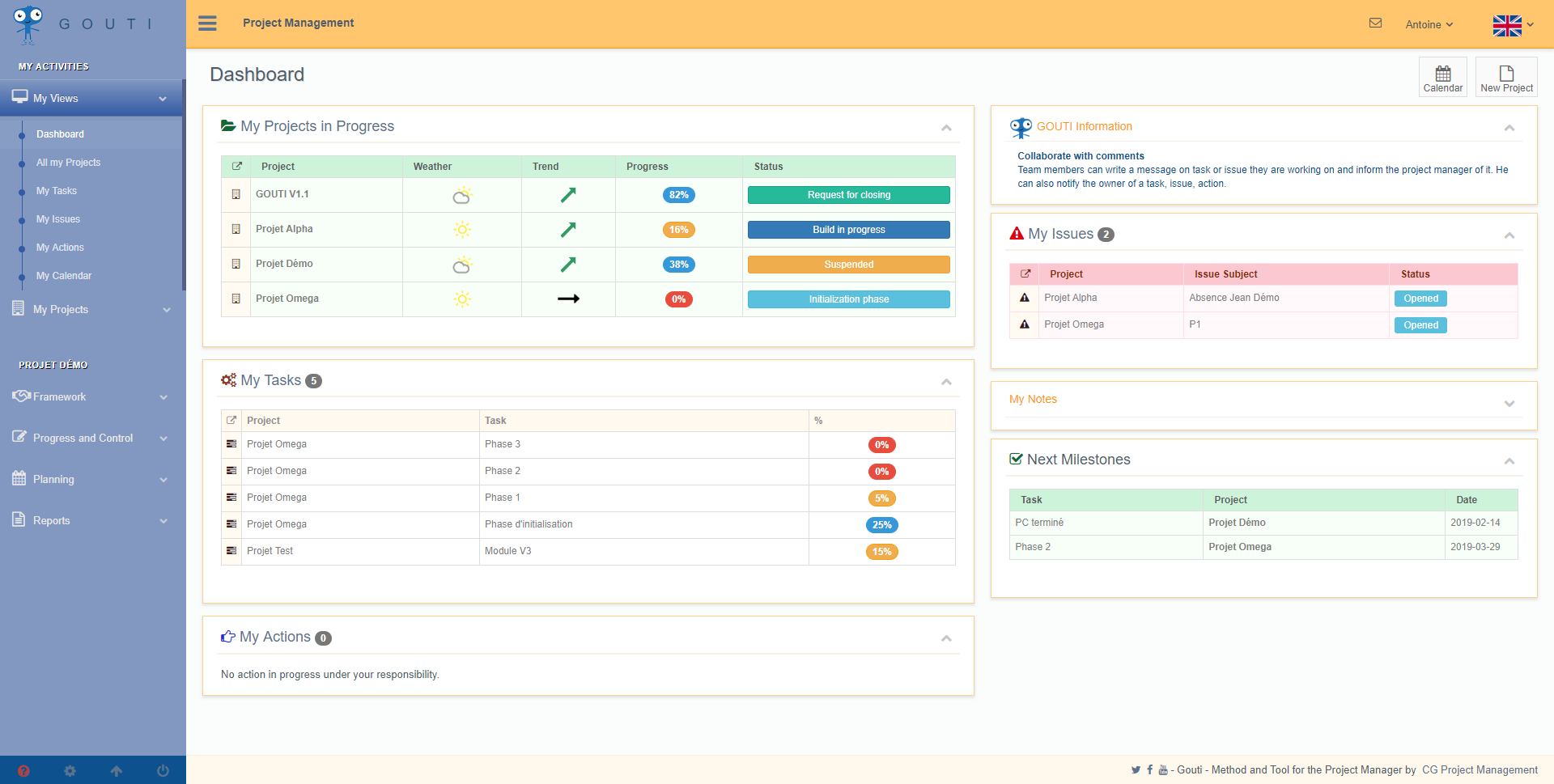The image size is (1554, 784).
Task: Collapse the GOUTI Information panel
Action: click(x=1509, y=128)
